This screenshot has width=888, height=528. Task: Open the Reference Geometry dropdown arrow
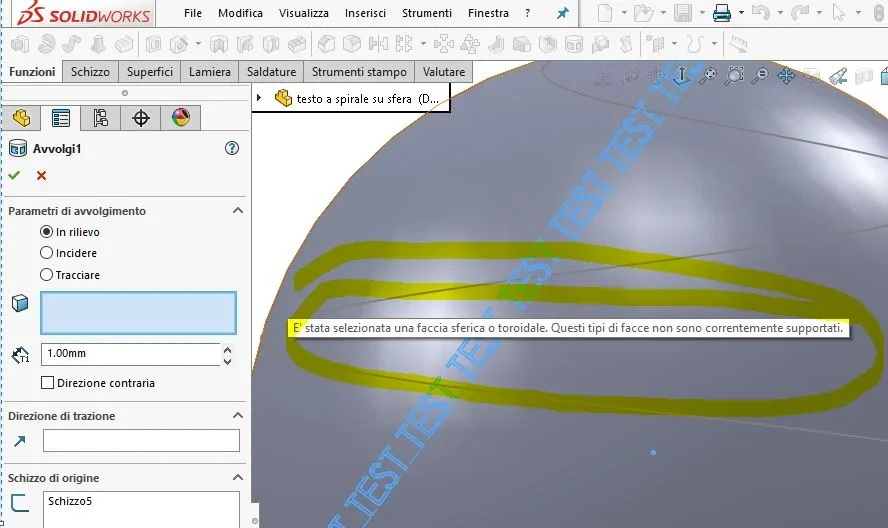point(674,44)
